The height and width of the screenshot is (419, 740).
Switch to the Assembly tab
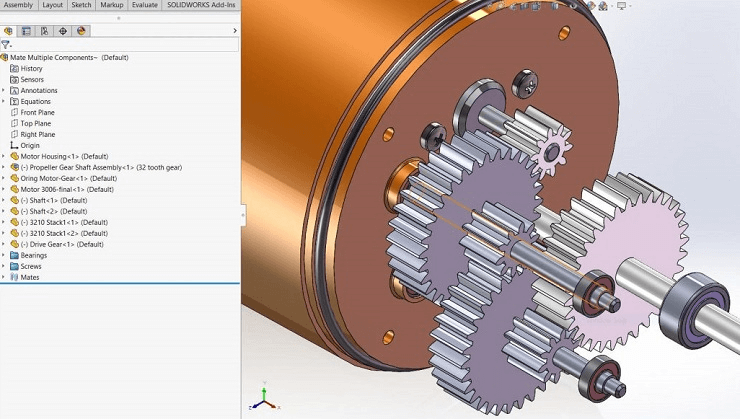pyautogui.click(x=18, y=5)
